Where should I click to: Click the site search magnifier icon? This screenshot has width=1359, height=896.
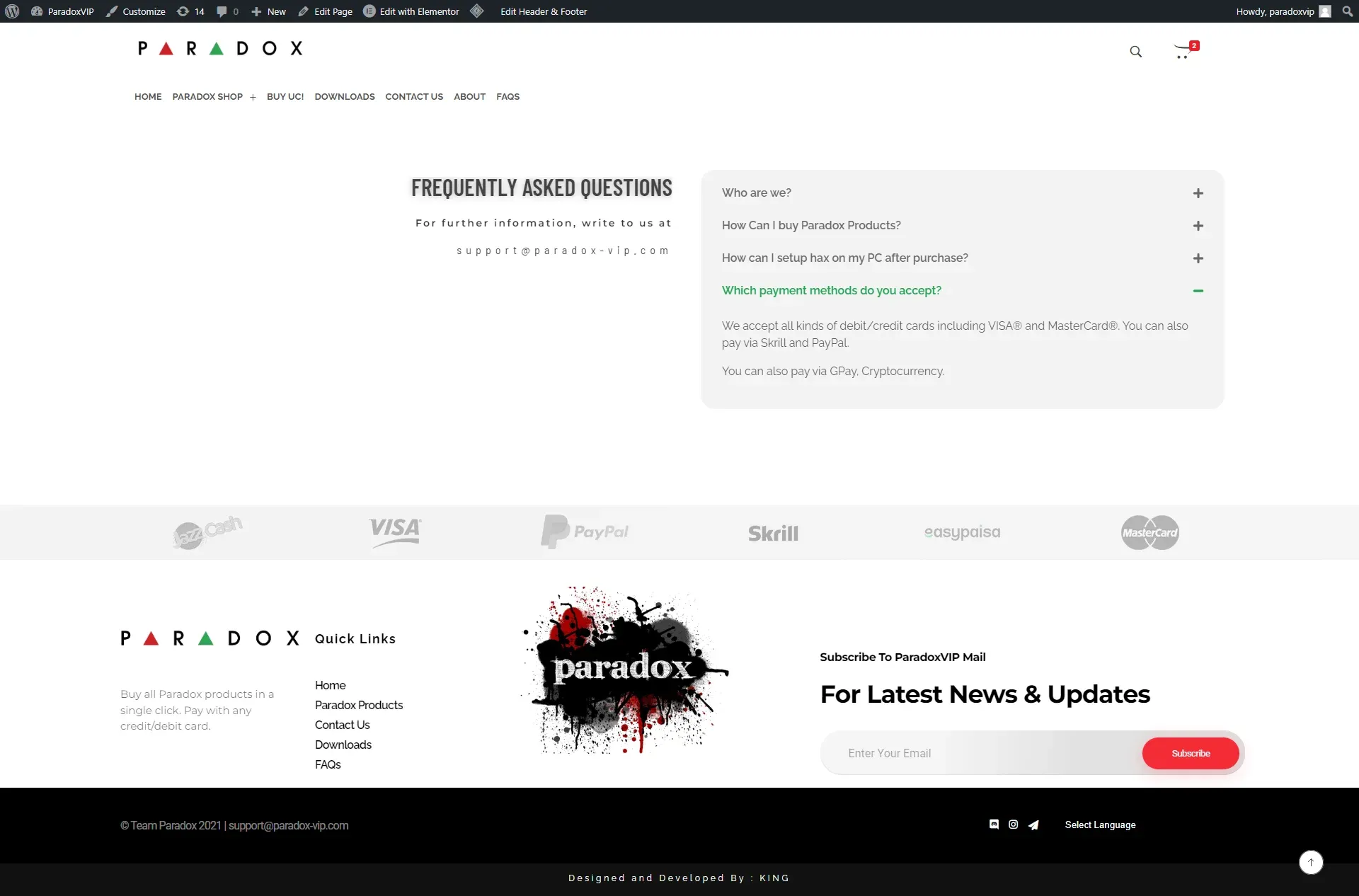pos(1135,52)
